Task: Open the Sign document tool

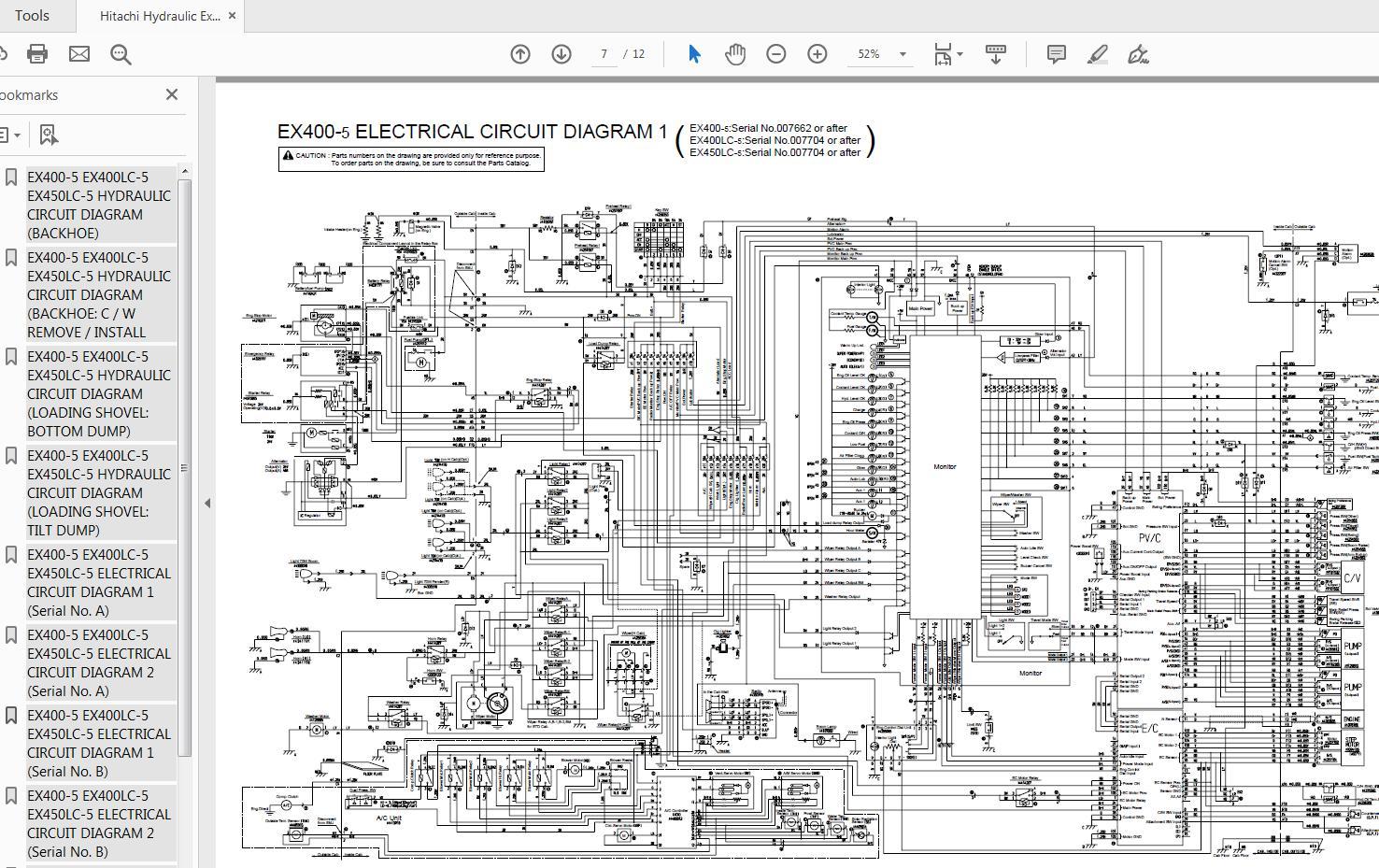Action: (x=1138, y=54)
